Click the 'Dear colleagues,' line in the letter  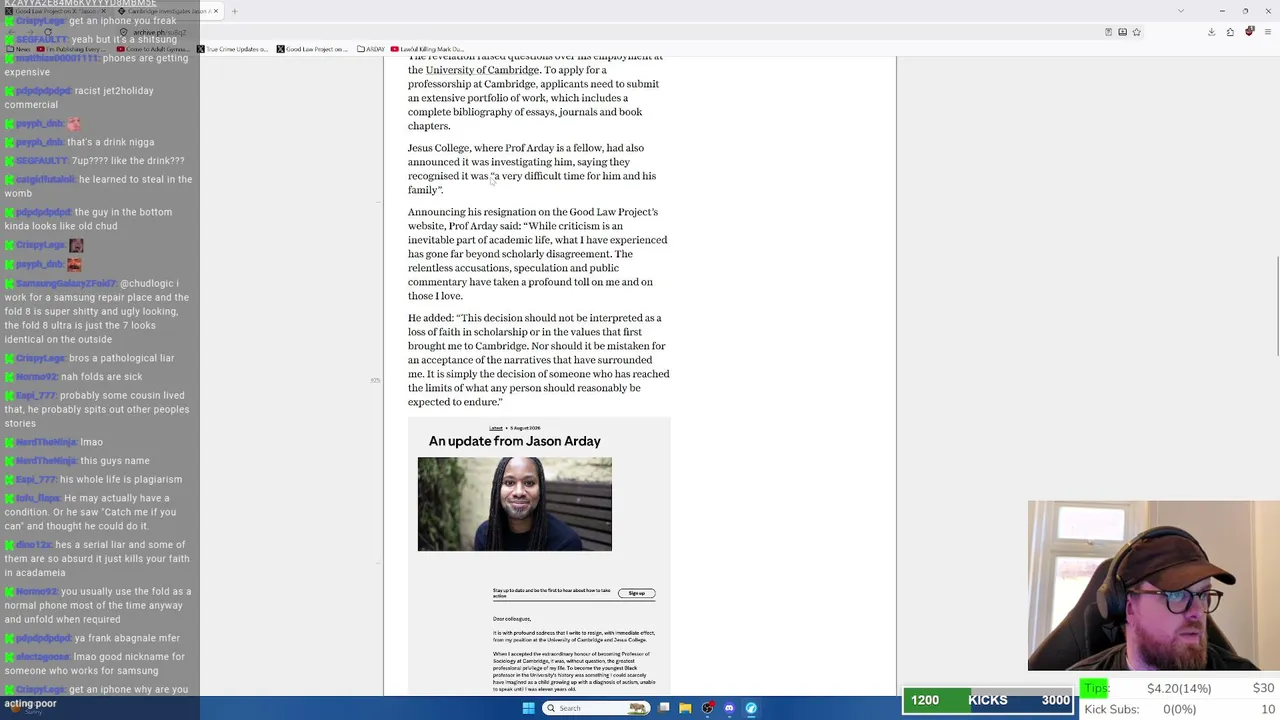[512, 619]
